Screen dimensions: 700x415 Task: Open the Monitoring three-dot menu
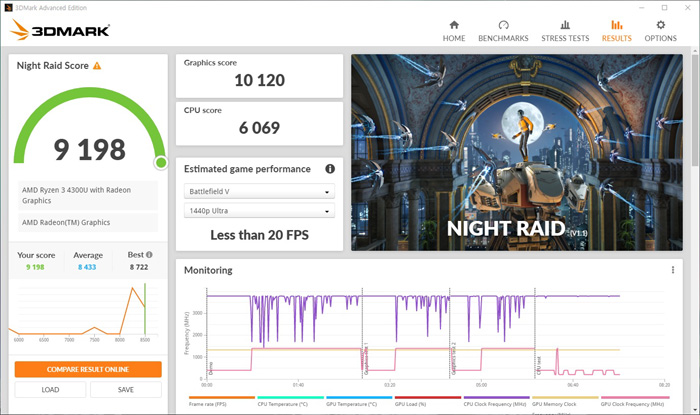[x=672, y=270]
